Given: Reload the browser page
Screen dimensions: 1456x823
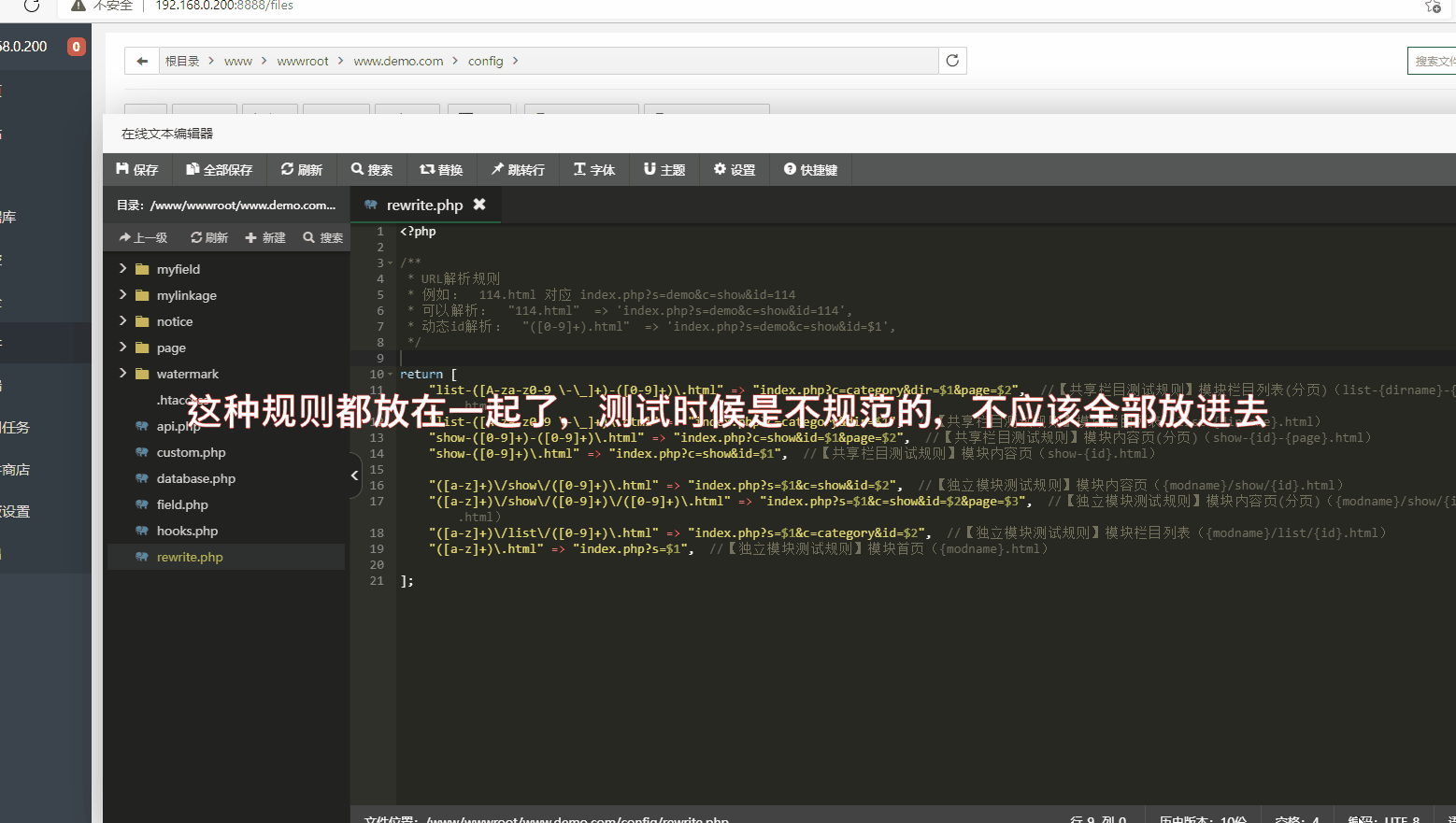Looking at the screenshot, I should pos(31,6).
